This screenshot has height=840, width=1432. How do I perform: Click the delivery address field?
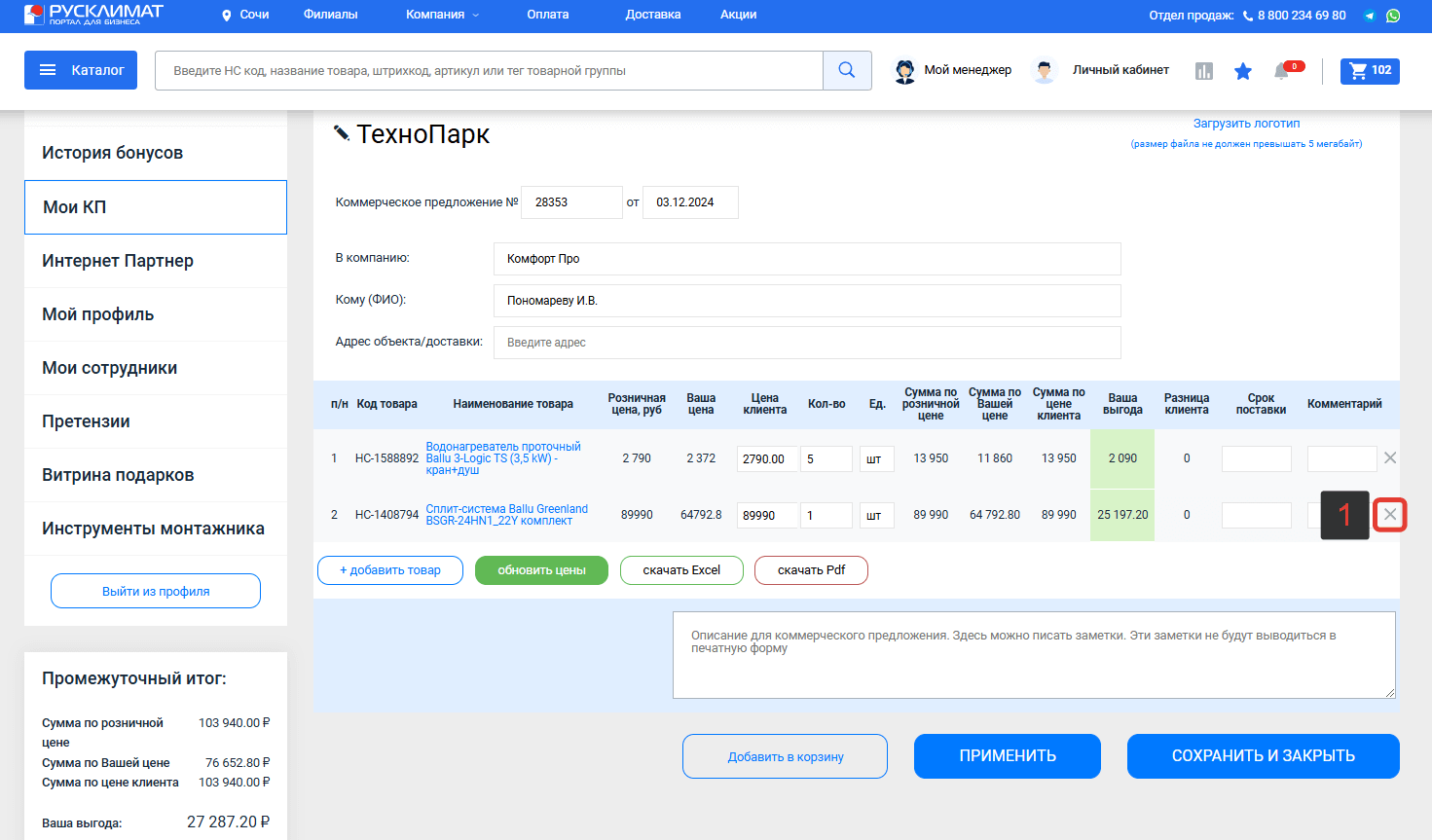tap(807, 343)
